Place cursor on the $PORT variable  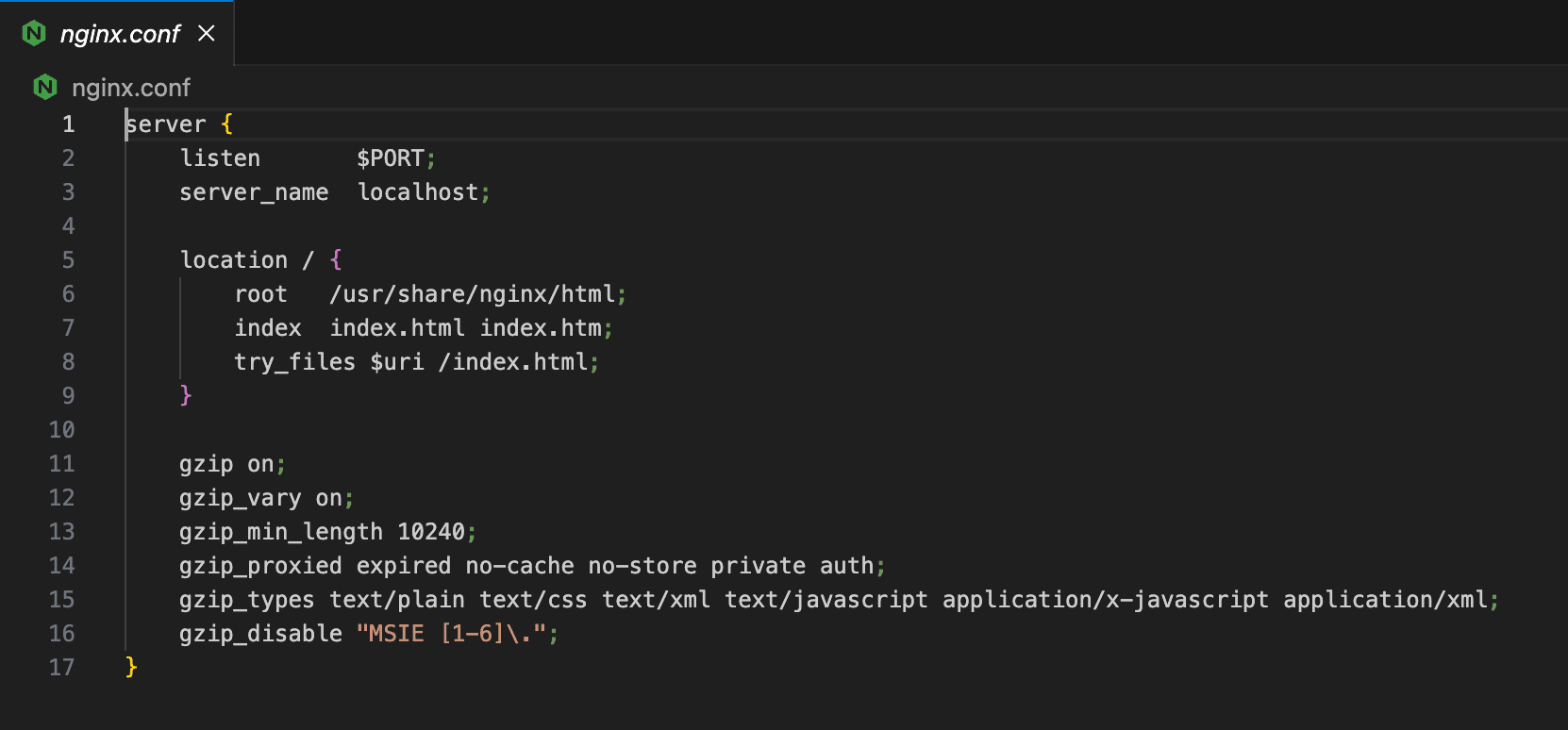pos(390,158)
